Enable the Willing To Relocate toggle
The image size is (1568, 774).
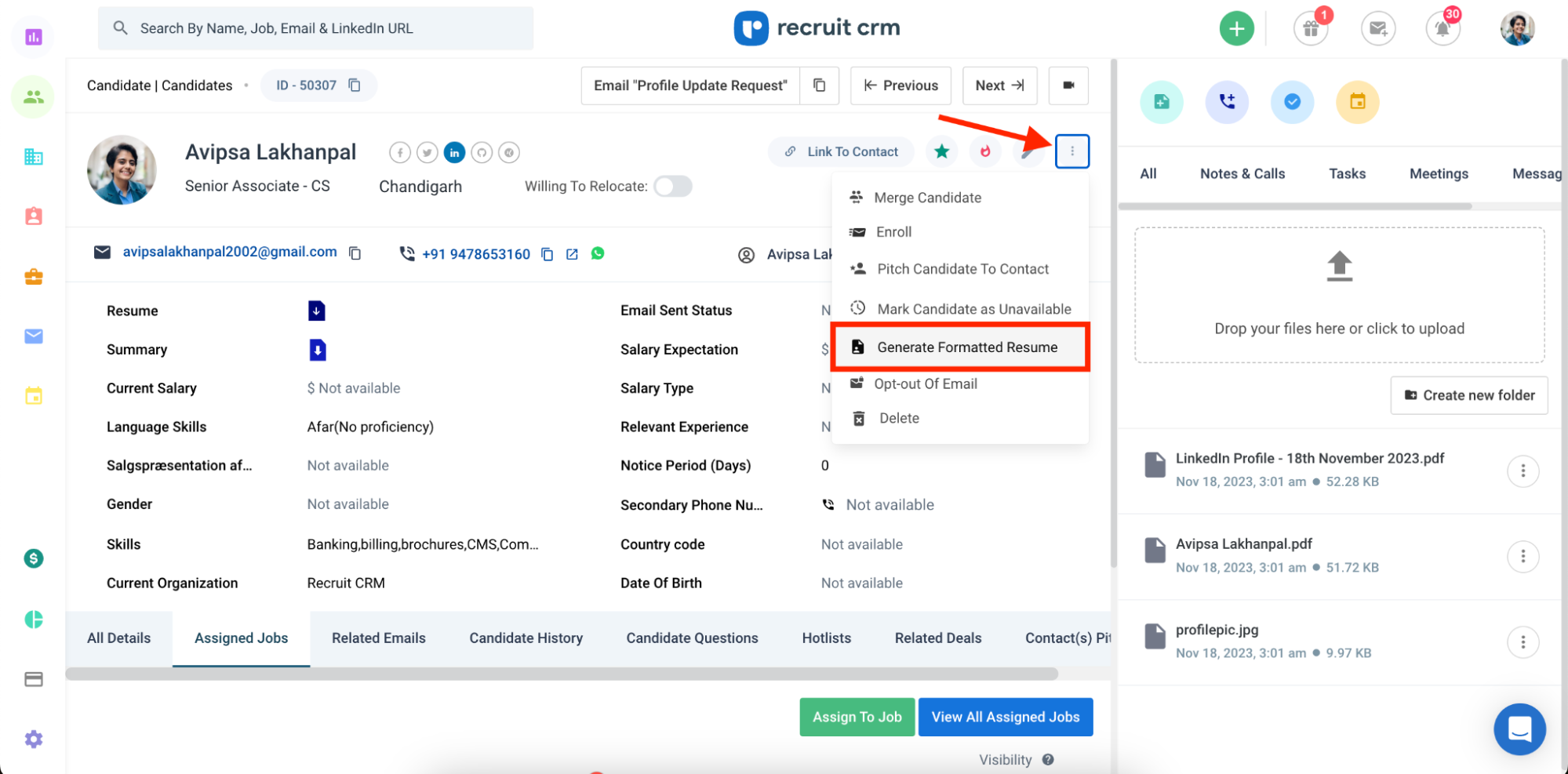pyautogui.click(x=672, y=186)
